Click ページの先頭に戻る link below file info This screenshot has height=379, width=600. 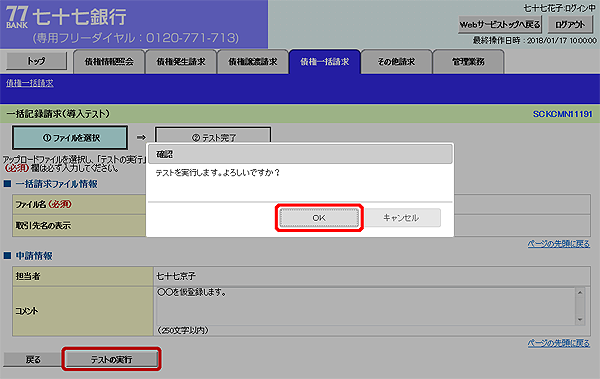click(559, 244)
